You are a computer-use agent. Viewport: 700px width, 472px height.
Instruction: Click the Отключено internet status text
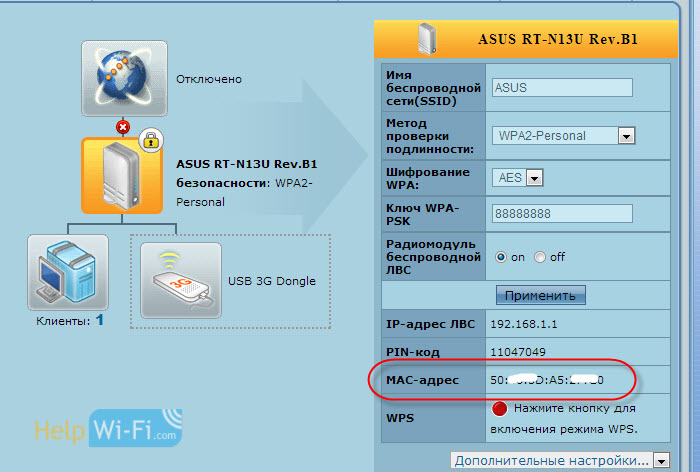click(x=209, y=79)
